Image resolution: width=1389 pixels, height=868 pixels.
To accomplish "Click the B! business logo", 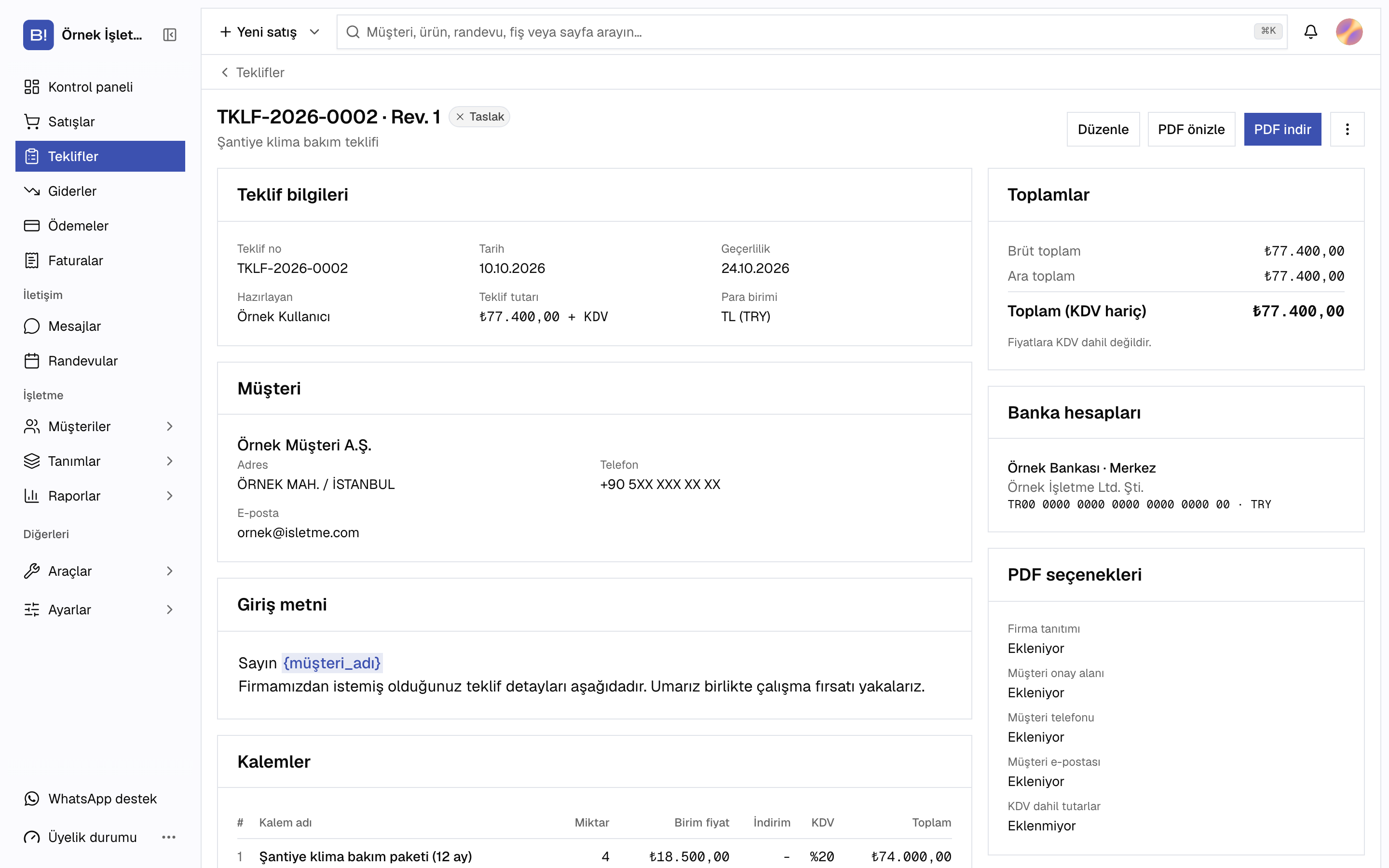I will [x=39, y=34].
